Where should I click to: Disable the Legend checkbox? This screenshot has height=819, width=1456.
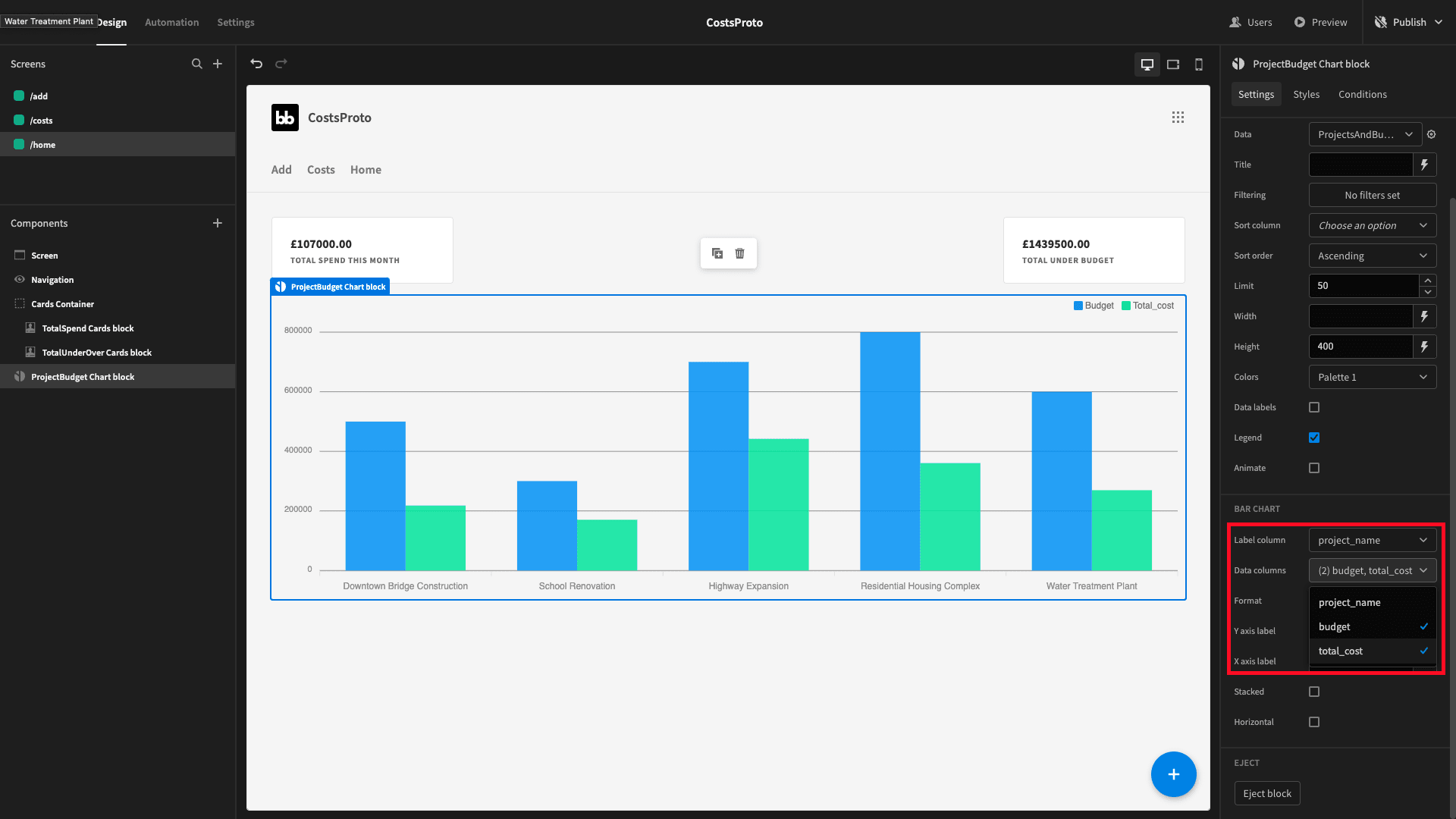tap(1314, 438)
